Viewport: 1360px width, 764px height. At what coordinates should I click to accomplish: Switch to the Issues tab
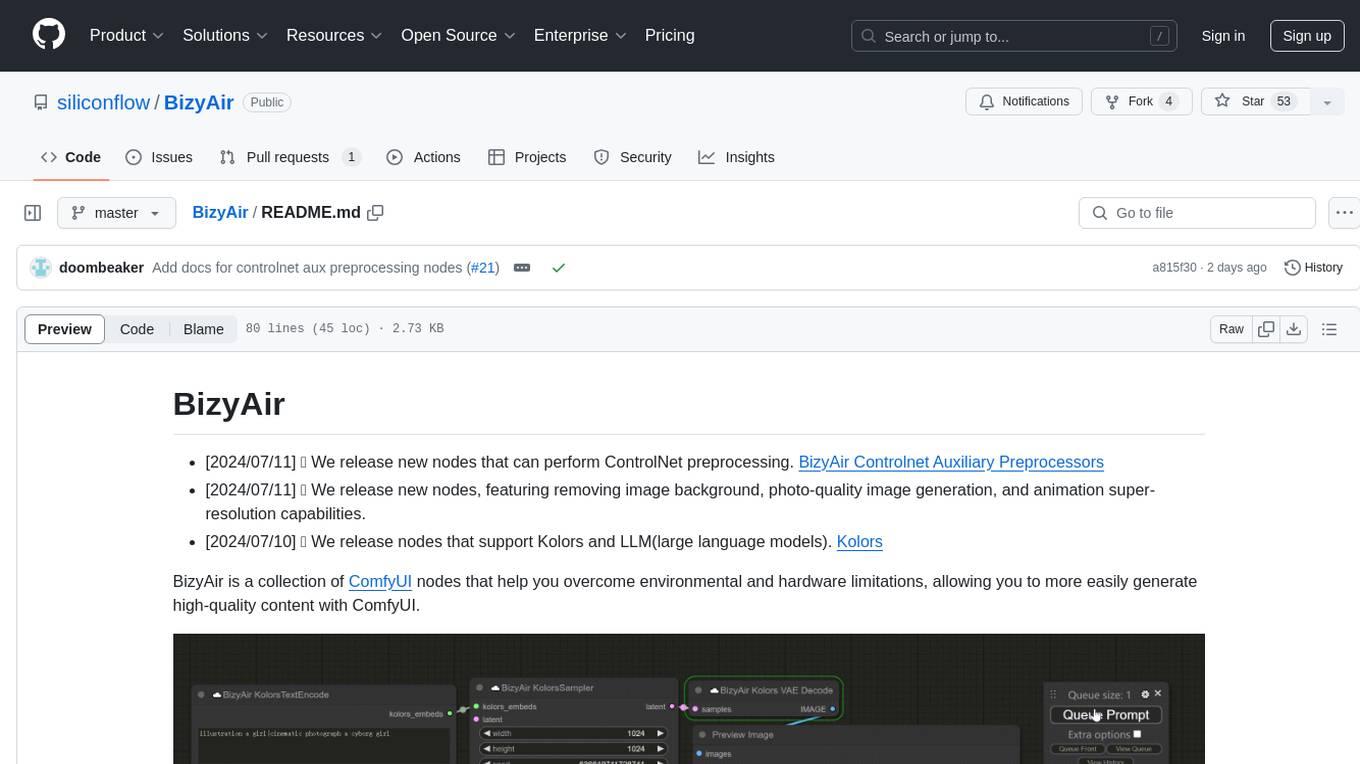[159, 157]
